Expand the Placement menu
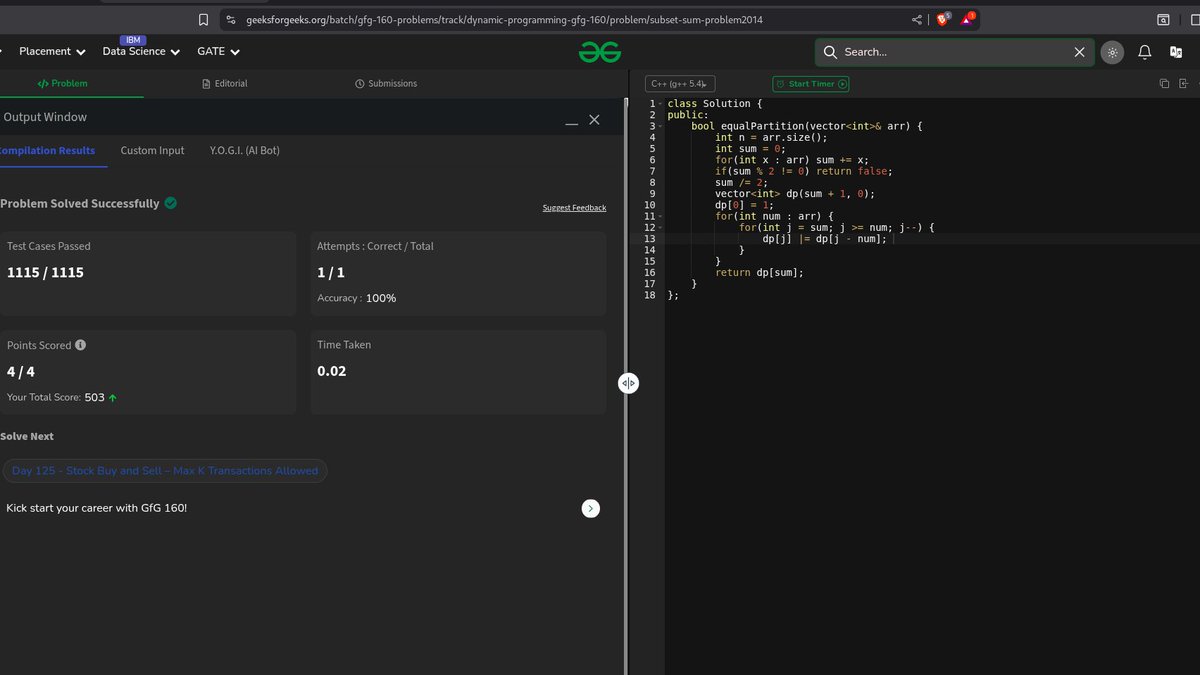Image resolution: width=1200 pixels, height=675 pixels. click(x=52, y=51)
